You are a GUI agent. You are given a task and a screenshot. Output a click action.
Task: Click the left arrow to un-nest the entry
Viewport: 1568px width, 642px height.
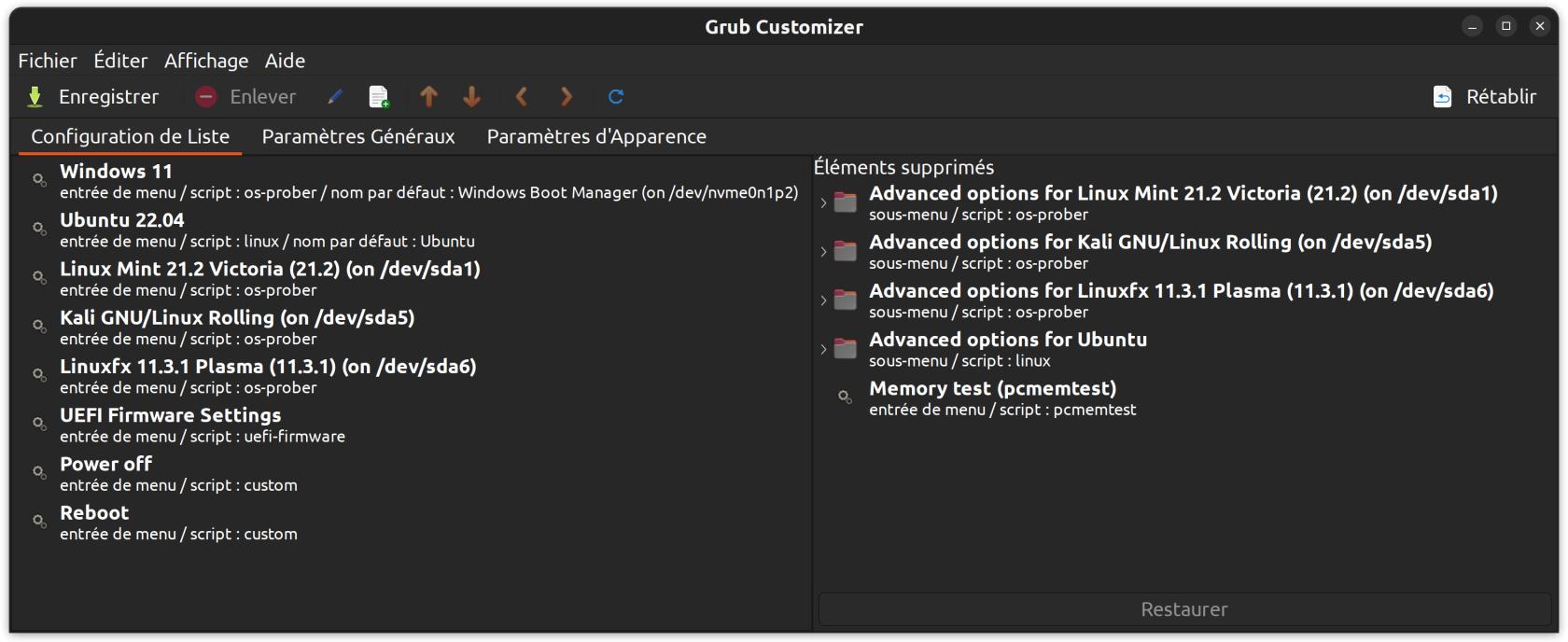point(522,97)
